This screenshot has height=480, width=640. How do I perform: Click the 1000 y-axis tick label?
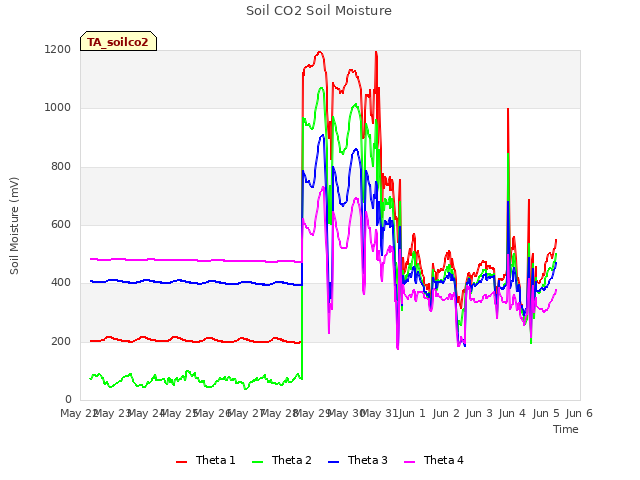(x=58, y=108)
